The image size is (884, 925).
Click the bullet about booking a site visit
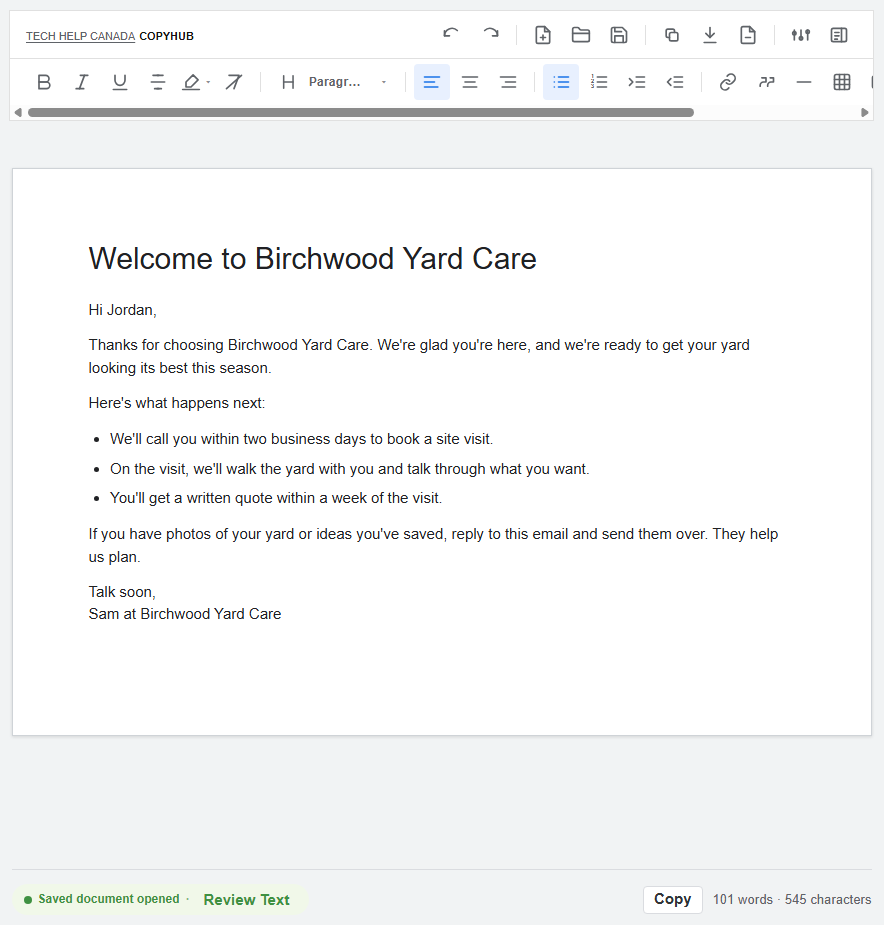point(302,439)
